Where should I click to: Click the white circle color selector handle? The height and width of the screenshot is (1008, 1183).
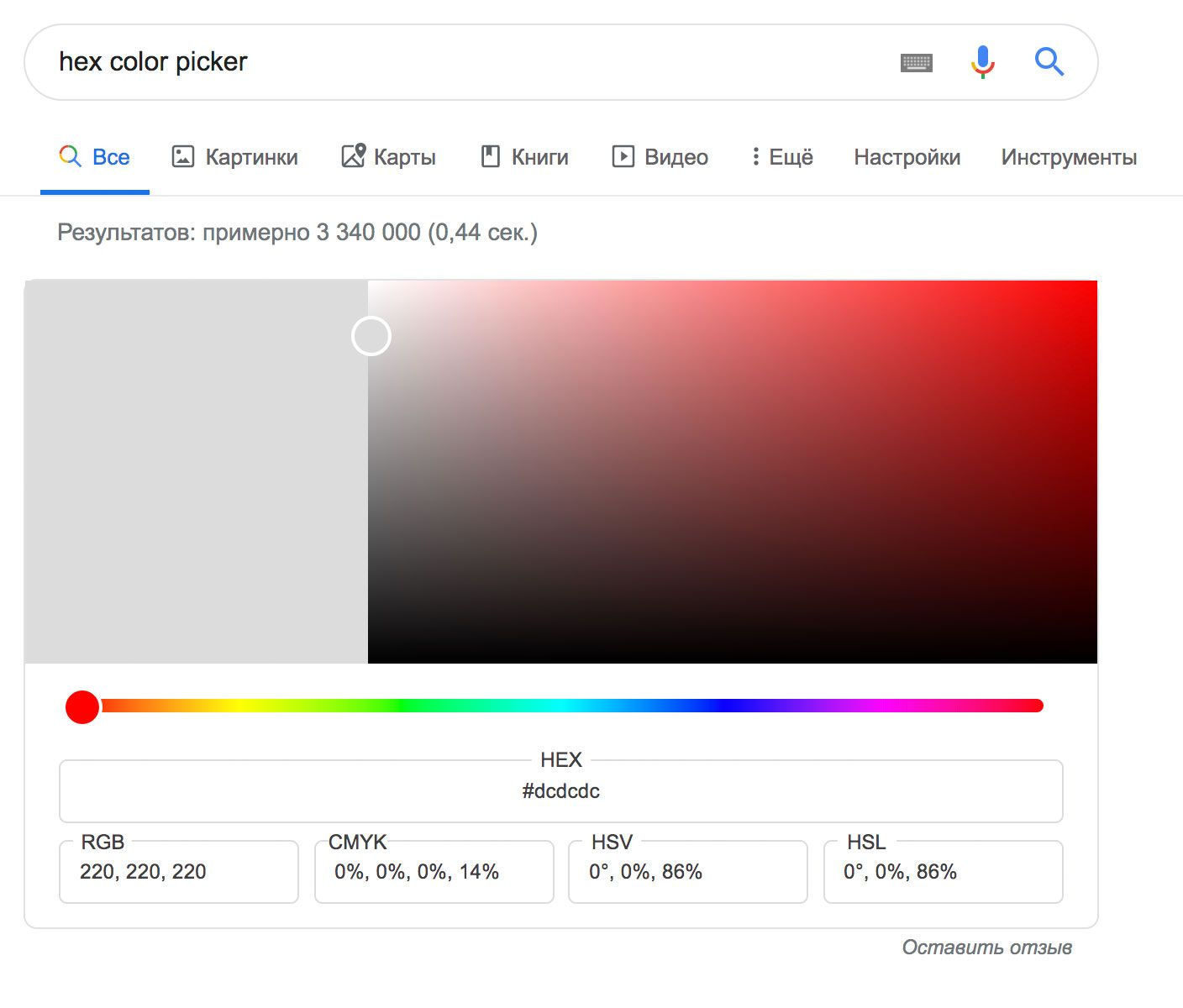click(371, 336)
